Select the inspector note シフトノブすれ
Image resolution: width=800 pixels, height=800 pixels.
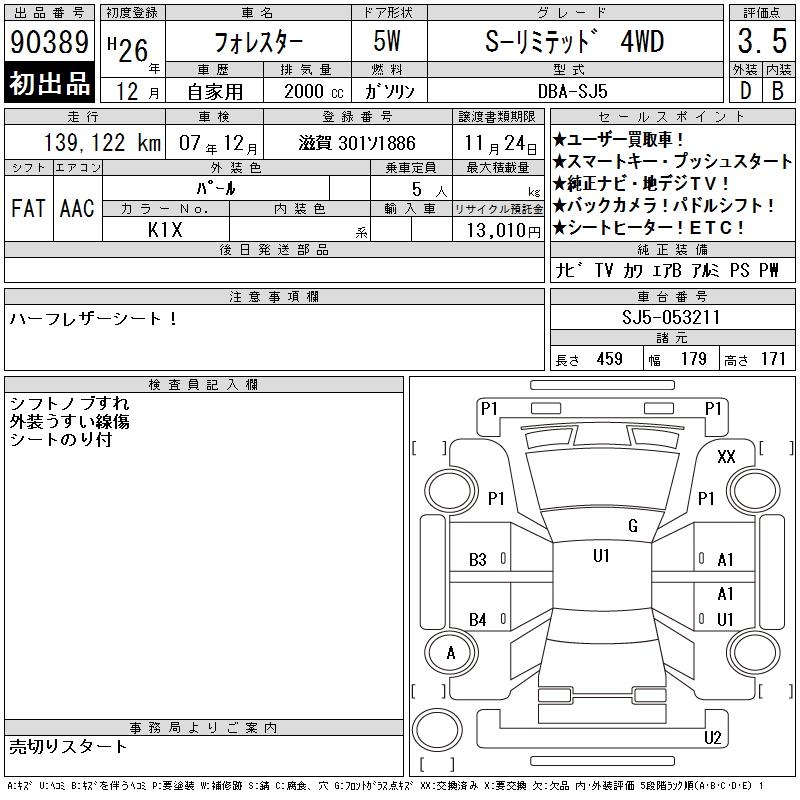[x=69, y=403]
